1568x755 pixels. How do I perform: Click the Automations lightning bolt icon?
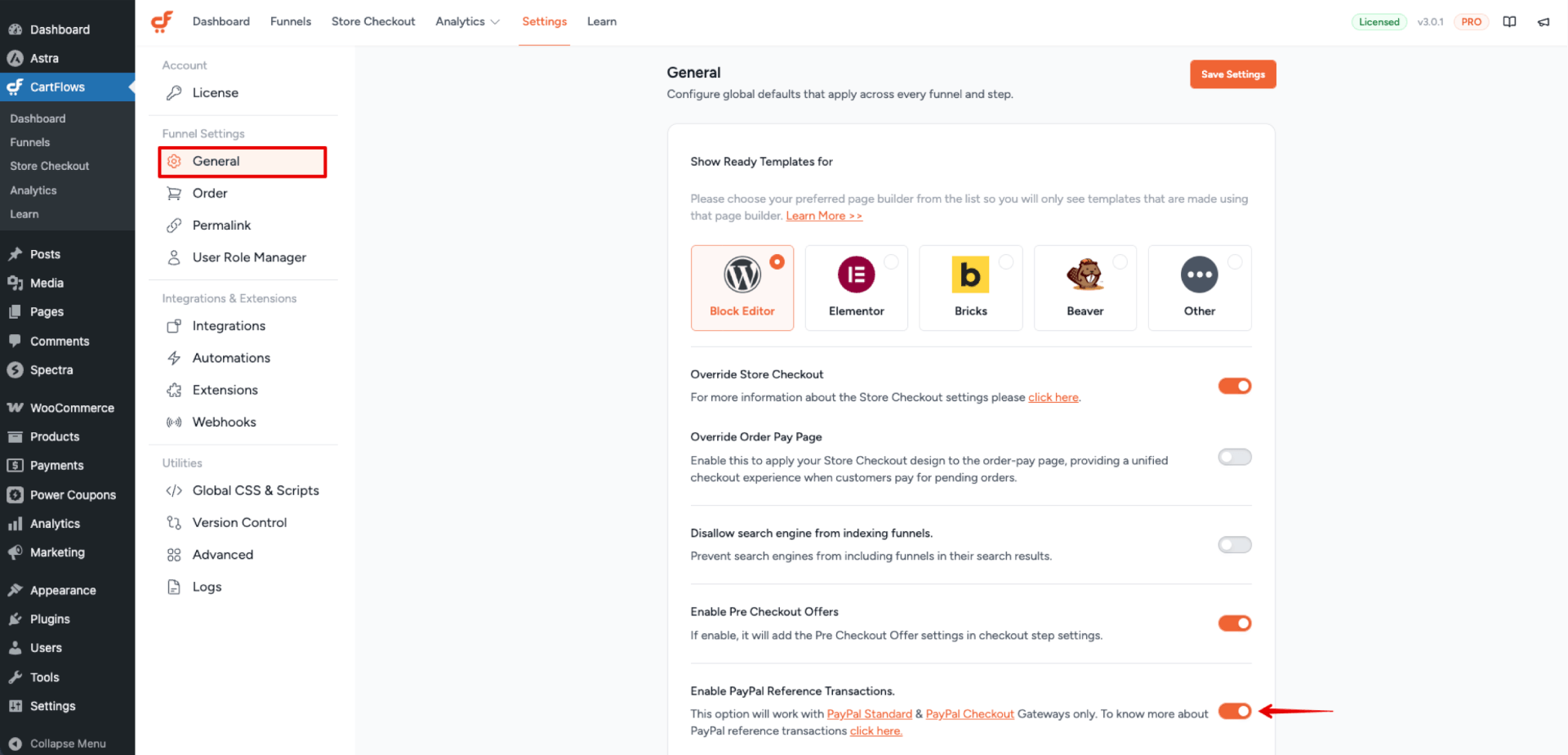point(174,358)
